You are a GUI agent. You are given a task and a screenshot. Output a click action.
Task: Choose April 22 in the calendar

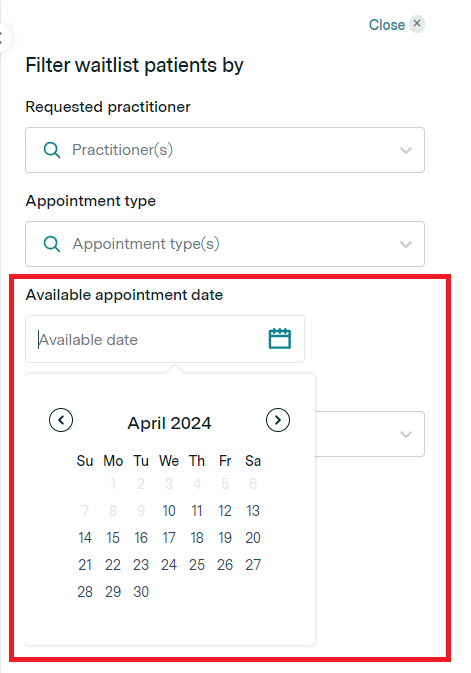pyautogui.click(x=113, y=565)
